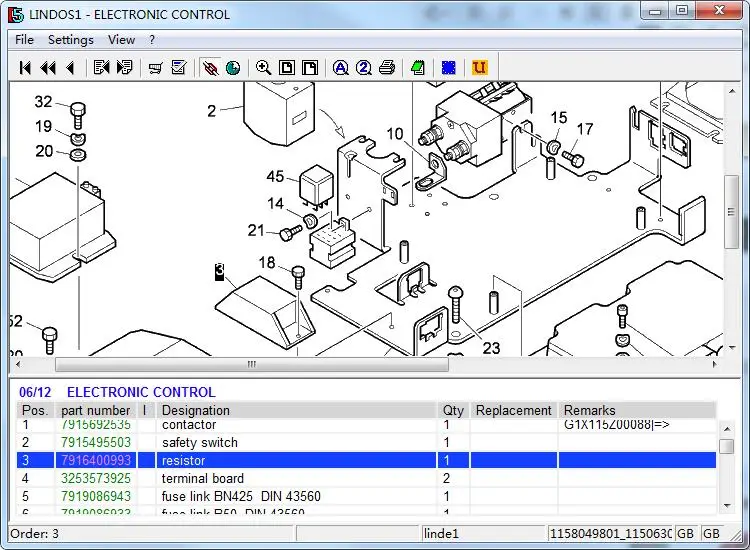This screenshot has height=550, width=750.
Task: Click diagram scroll down arrow
Action: 732,348
